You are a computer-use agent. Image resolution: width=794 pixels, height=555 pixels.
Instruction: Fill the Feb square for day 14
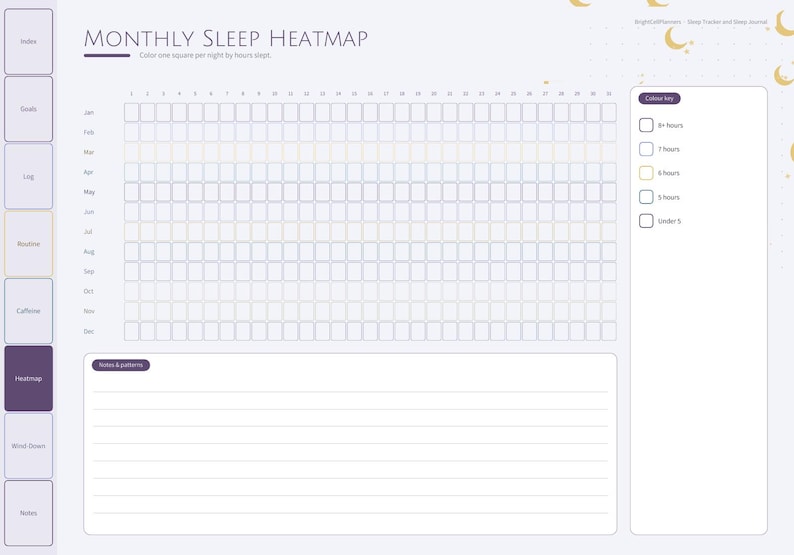[x=338, y=132]
